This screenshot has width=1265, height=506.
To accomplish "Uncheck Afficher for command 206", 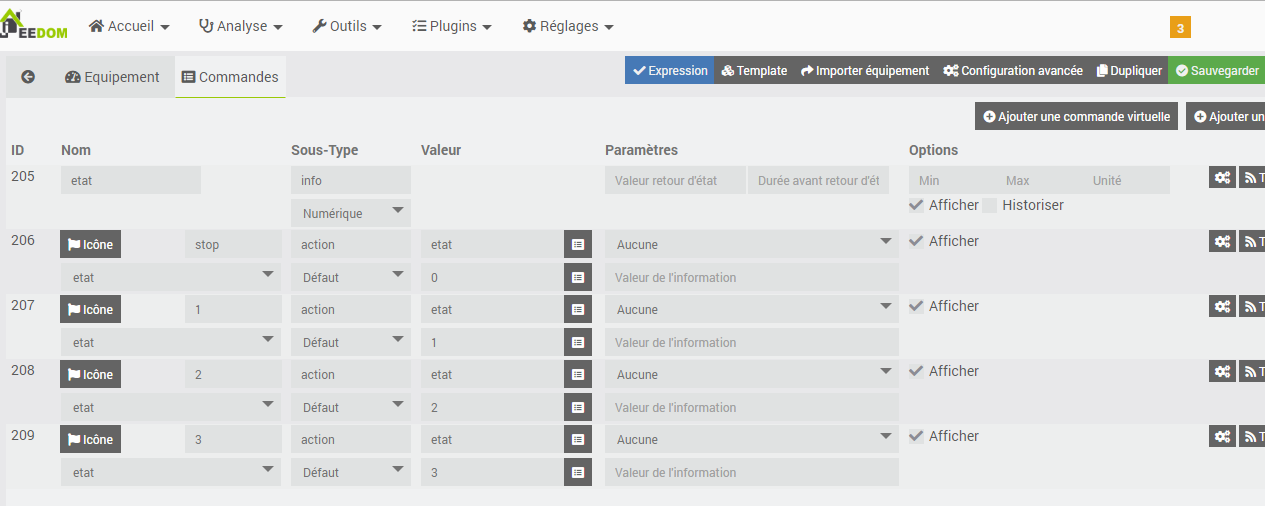I will (x=917, y=241).
